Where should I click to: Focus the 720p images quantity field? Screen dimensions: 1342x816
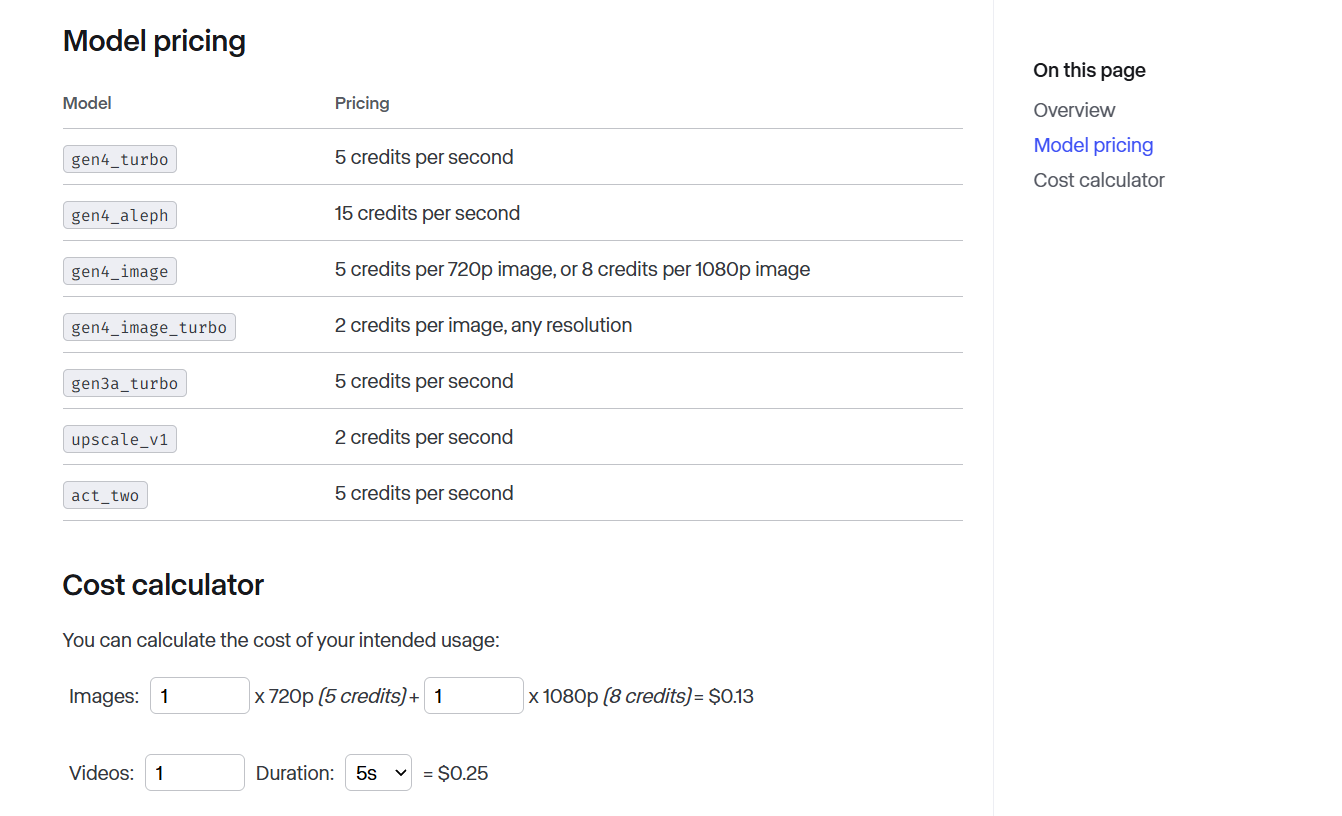200,695
